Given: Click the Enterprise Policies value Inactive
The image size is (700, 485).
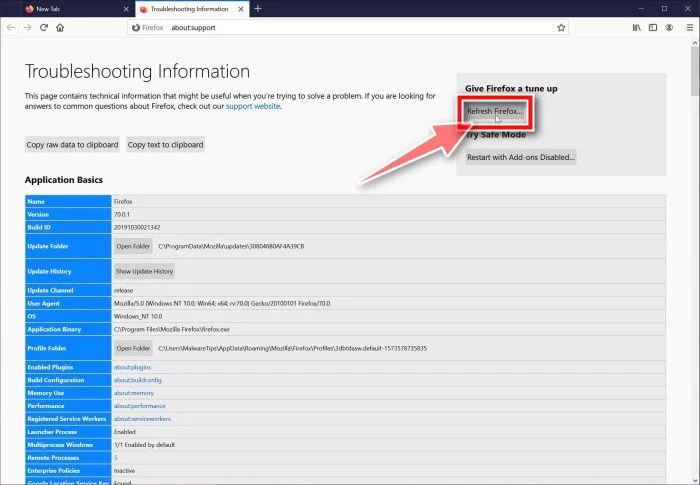Looking at the screenshot, I should pos(124,471).
